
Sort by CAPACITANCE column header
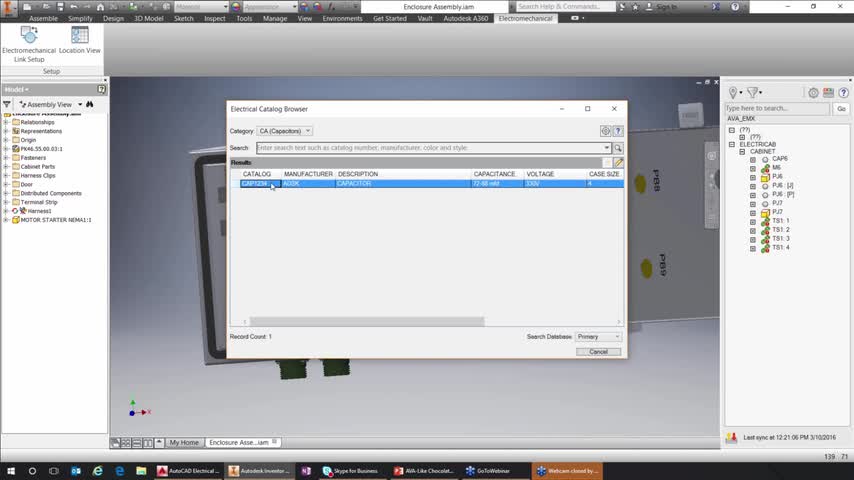pos(495,174)
